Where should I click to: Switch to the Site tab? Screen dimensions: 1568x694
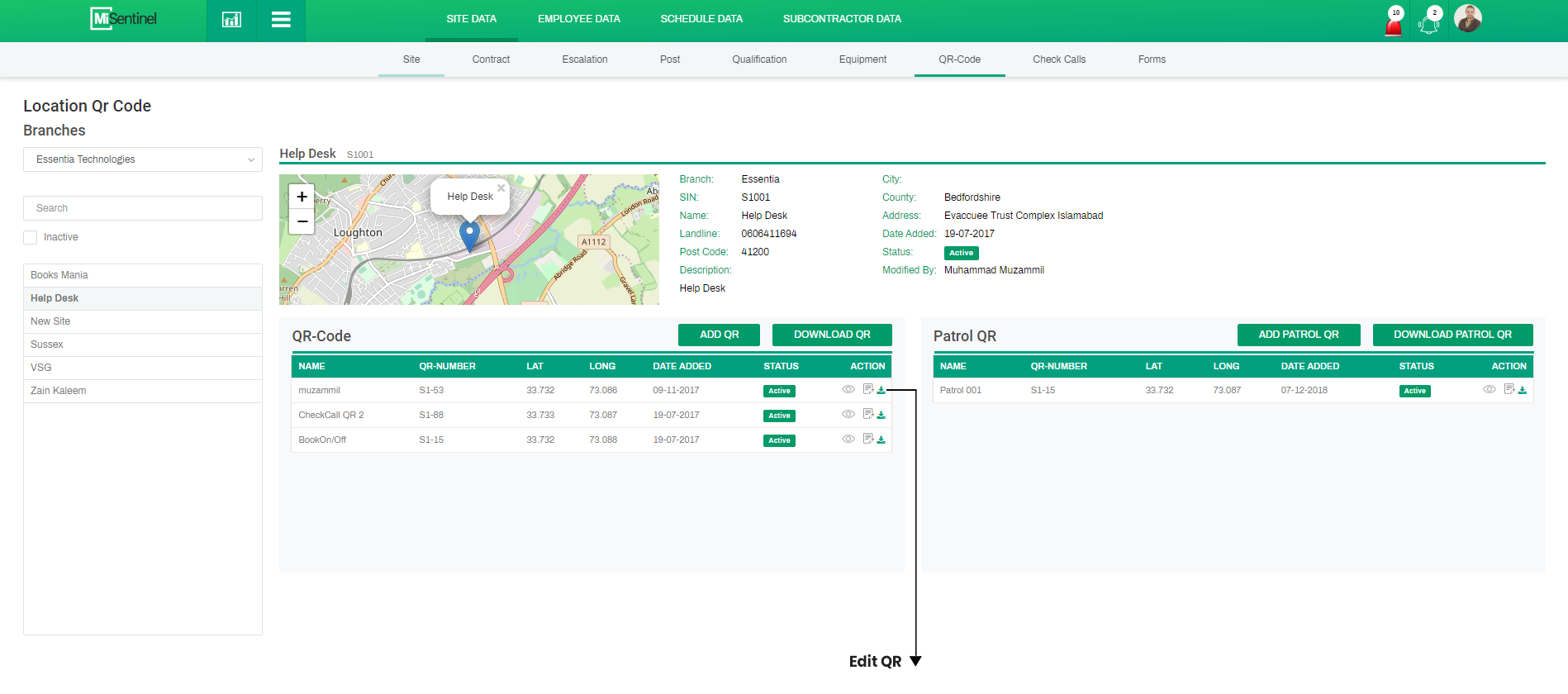pos(411,59)
